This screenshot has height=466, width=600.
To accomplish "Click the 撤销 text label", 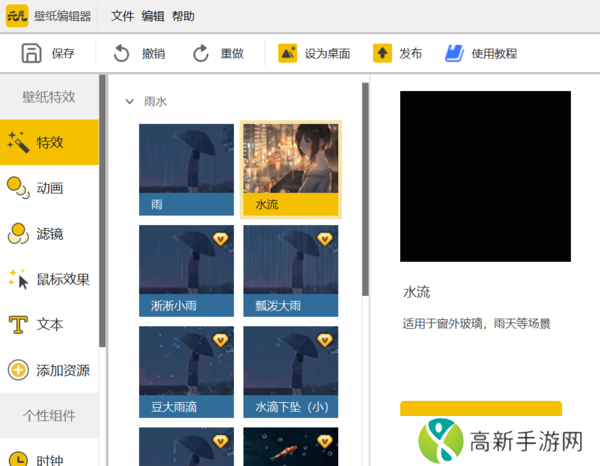I will click(x=153, y=54).
